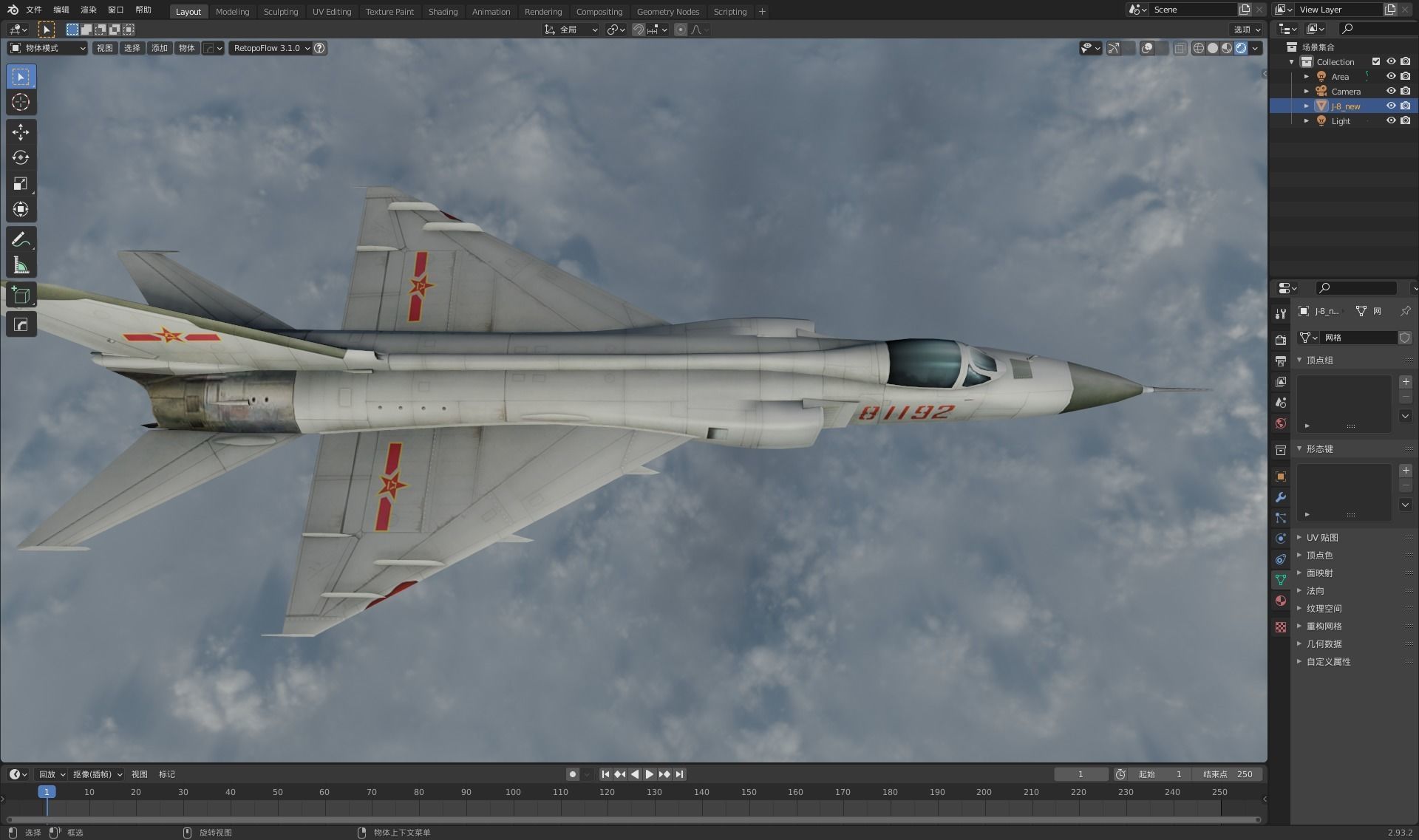Choose the Scale tool
The width and height of the screenshot is (1419, 840).
(21, 184)
